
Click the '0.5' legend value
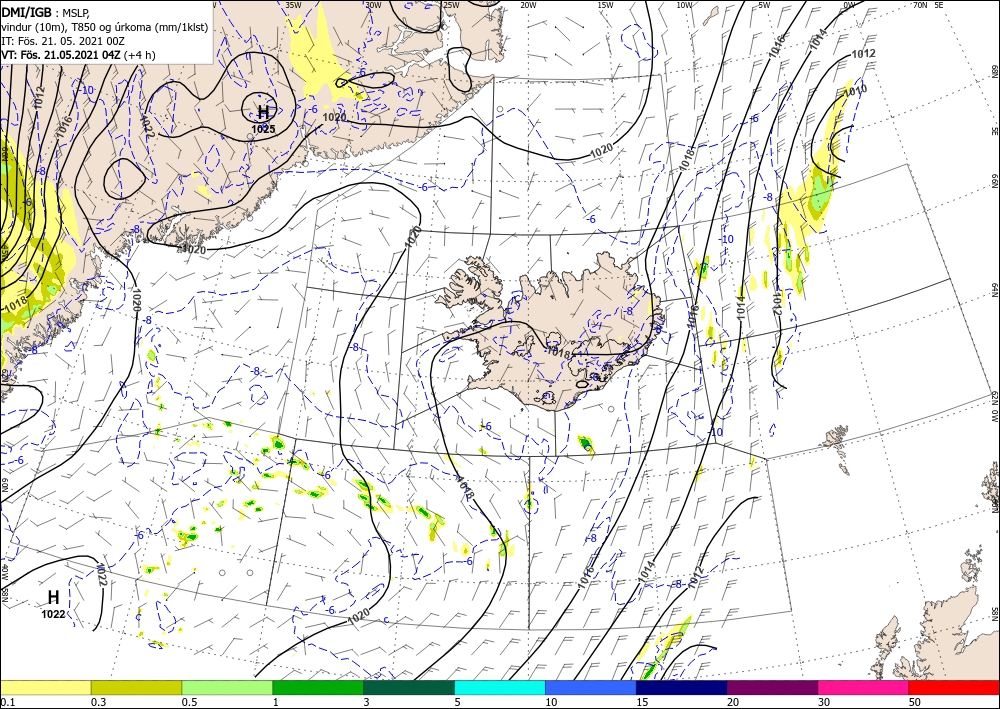189,702
